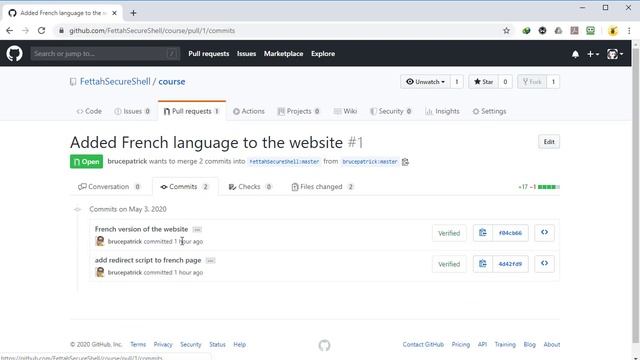Open the Actions tab
The height and width of the screenshot is (360, 640).
click(249, 111)
